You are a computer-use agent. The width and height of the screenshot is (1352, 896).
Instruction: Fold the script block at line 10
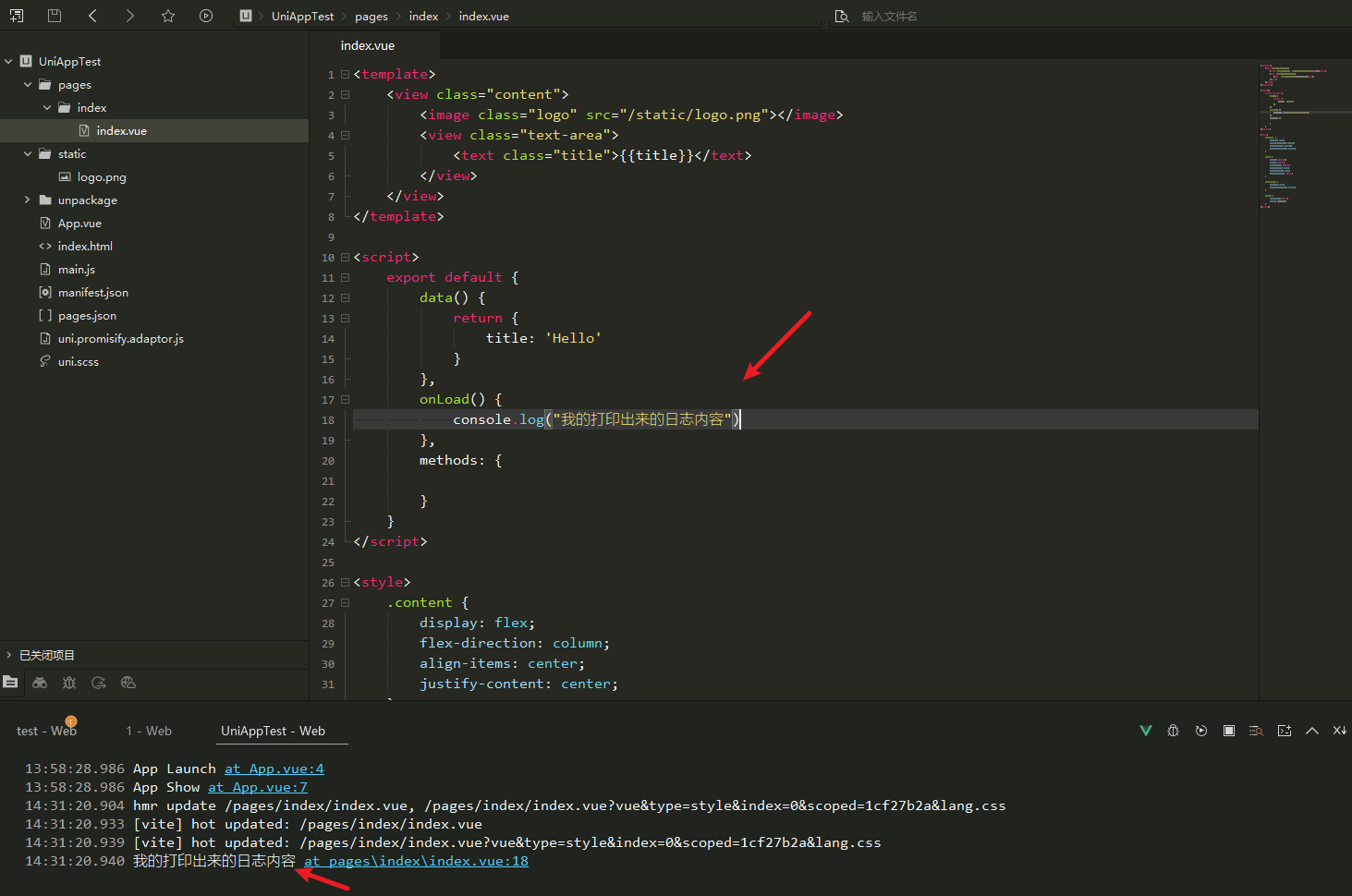345,257
